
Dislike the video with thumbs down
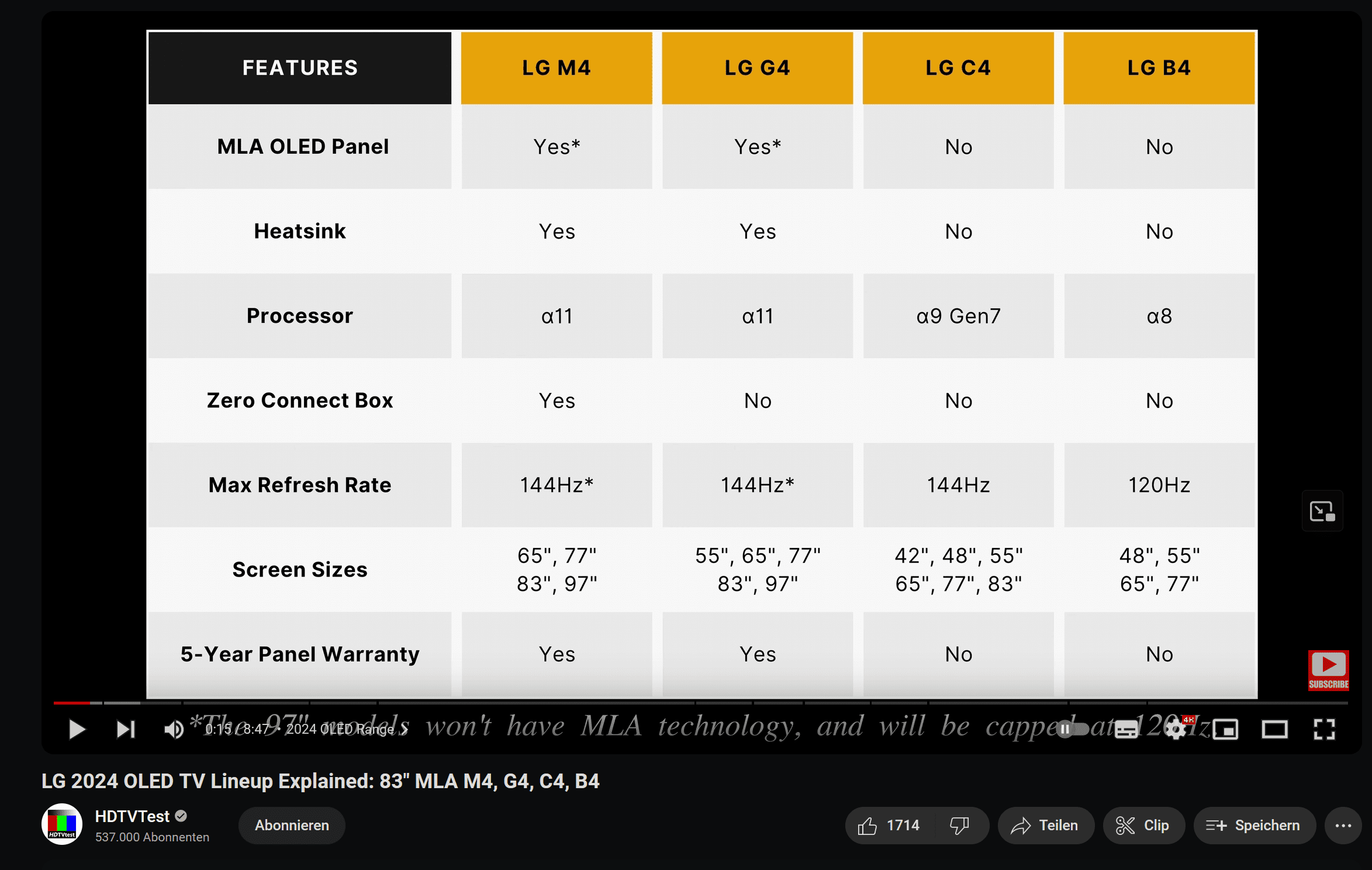pyautogui.click(x=960, y=825)
